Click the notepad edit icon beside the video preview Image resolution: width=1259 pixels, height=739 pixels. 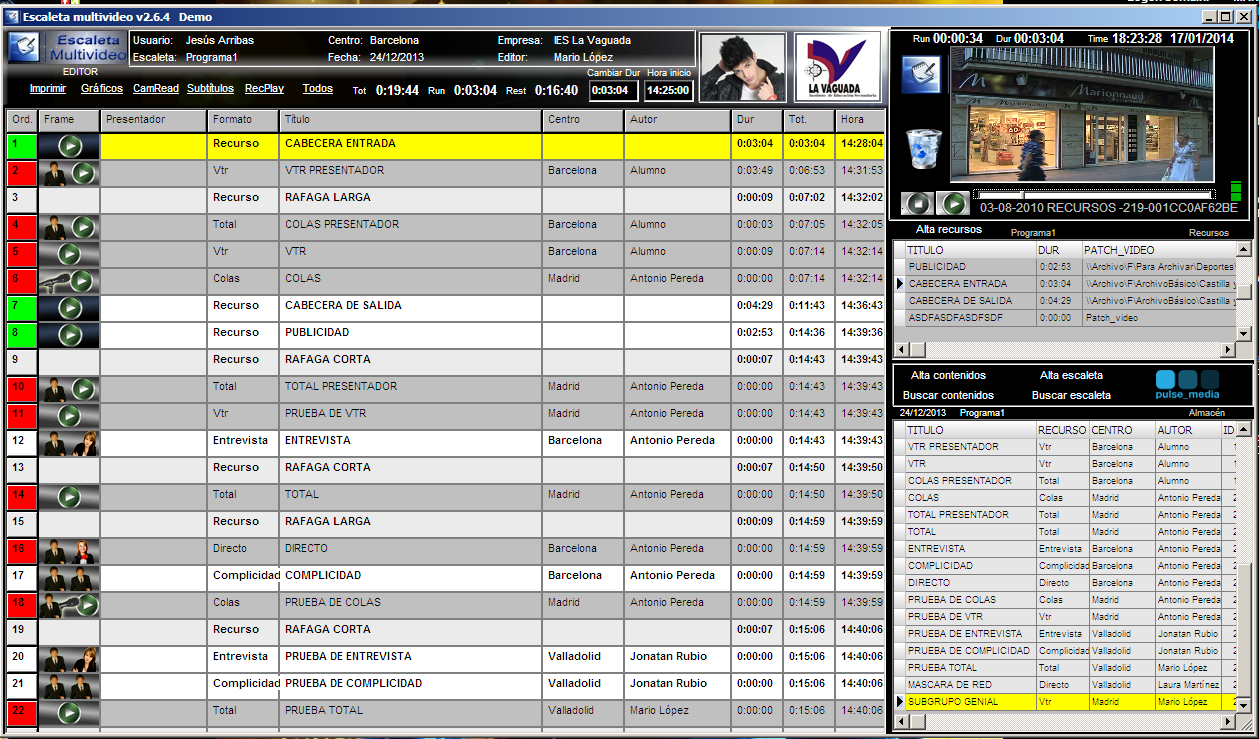pos(921,75)
